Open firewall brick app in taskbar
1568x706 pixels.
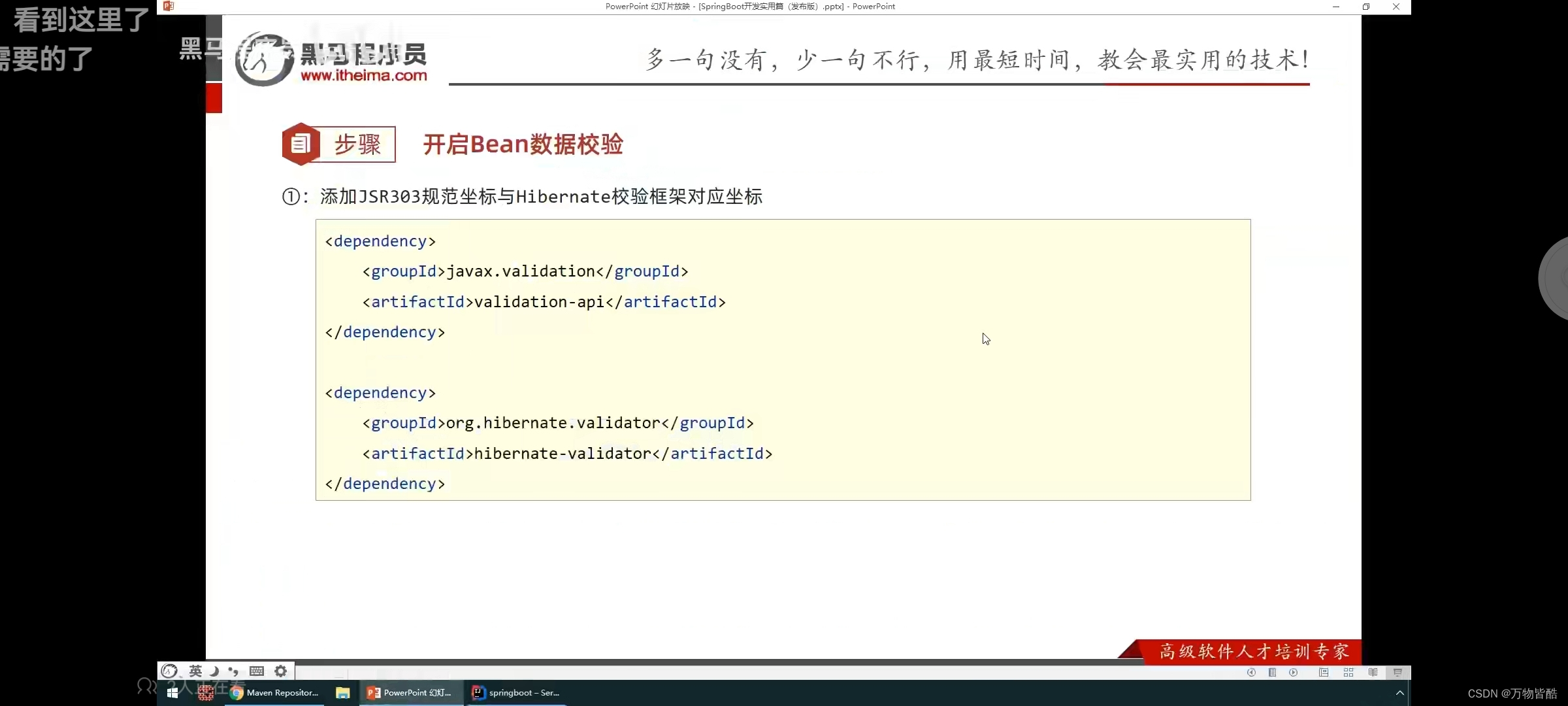tap(206, 693)
